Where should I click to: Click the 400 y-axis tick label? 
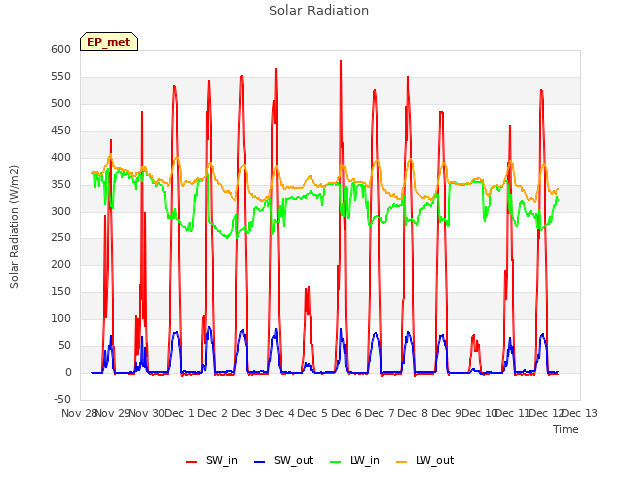[61, 157]
